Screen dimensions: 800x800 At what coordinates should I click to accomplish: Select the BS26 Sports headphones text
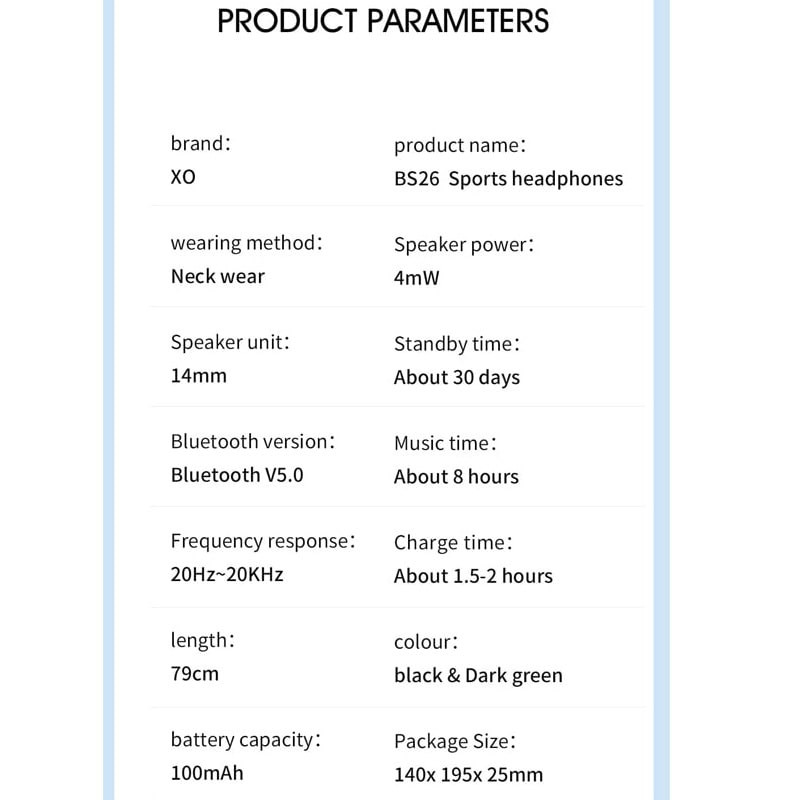click(508, 179)
